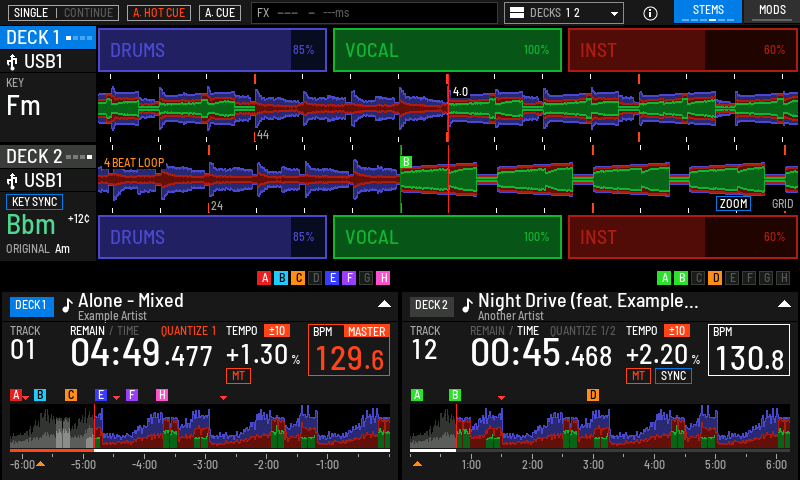Toggle KEY SYNC on Deck 2

click(34, 202)
